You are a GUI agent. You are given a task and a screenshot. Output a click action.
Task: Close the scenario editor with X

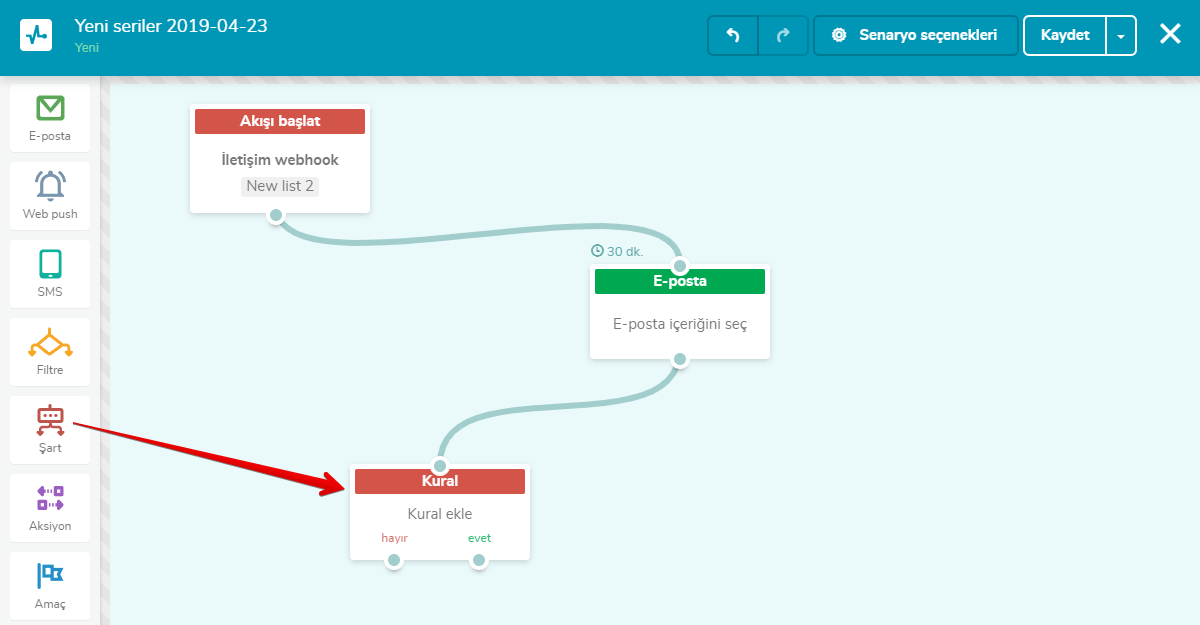coord(1170,34)
